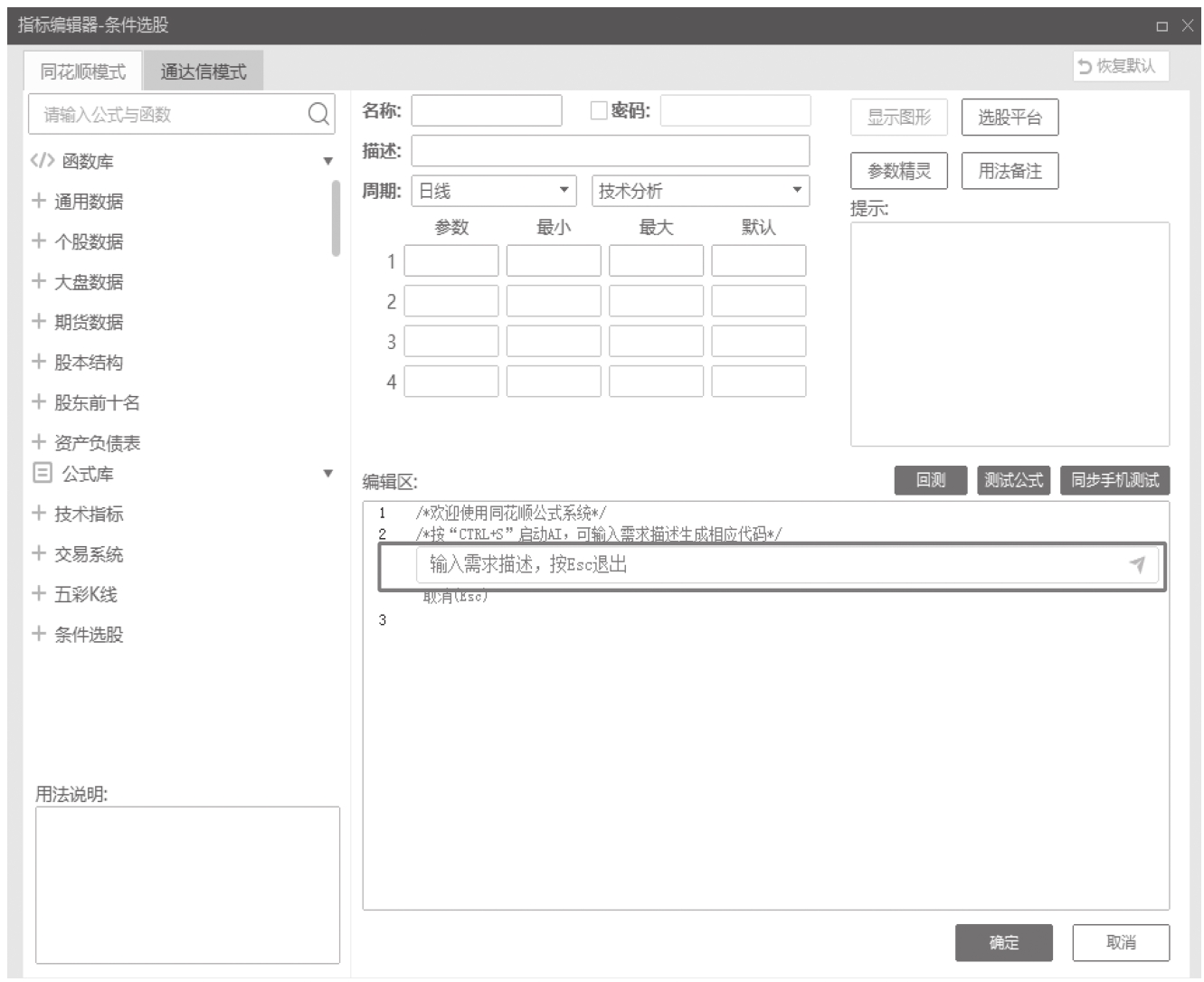The height and width of the screenshot is (982, 1204).
Task: Click the comment line 欢迎使用同花顺公式系统
Action: 511,514
